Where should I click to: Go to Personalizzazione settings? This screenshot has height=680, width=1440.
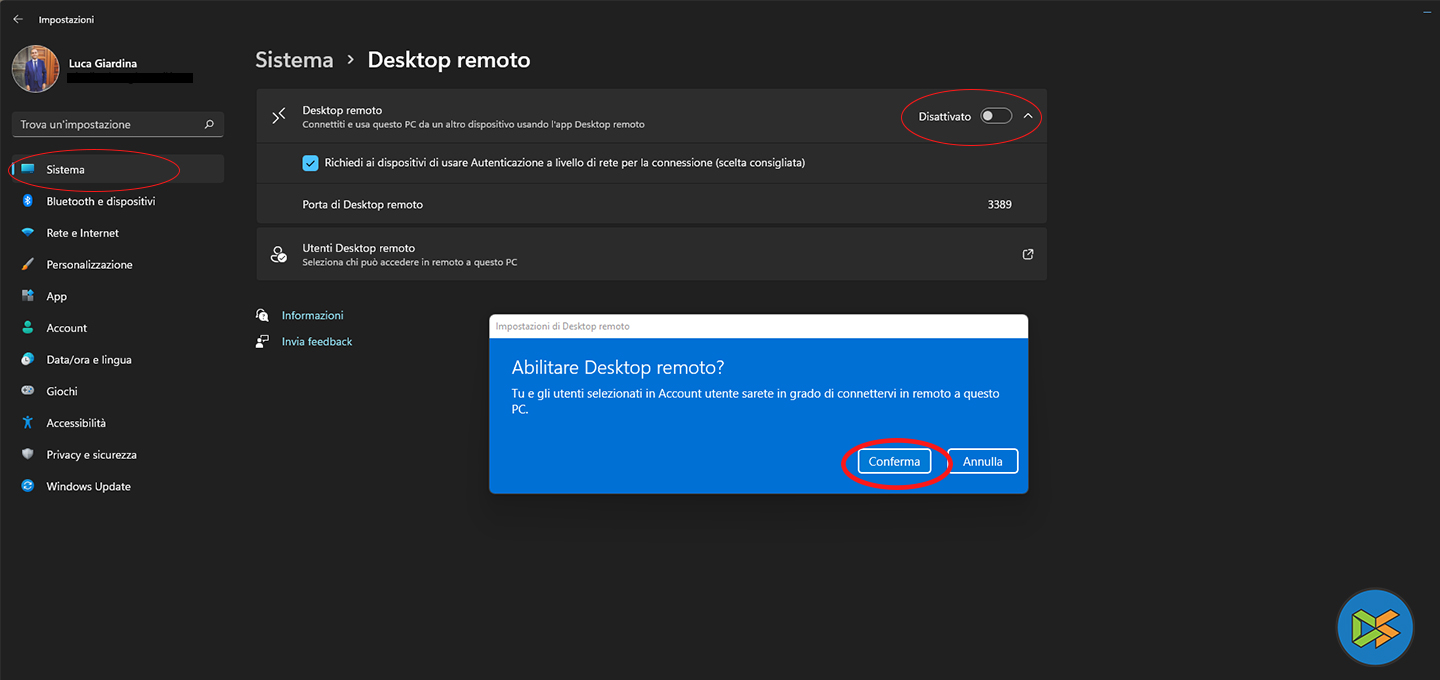click(89, 265)
